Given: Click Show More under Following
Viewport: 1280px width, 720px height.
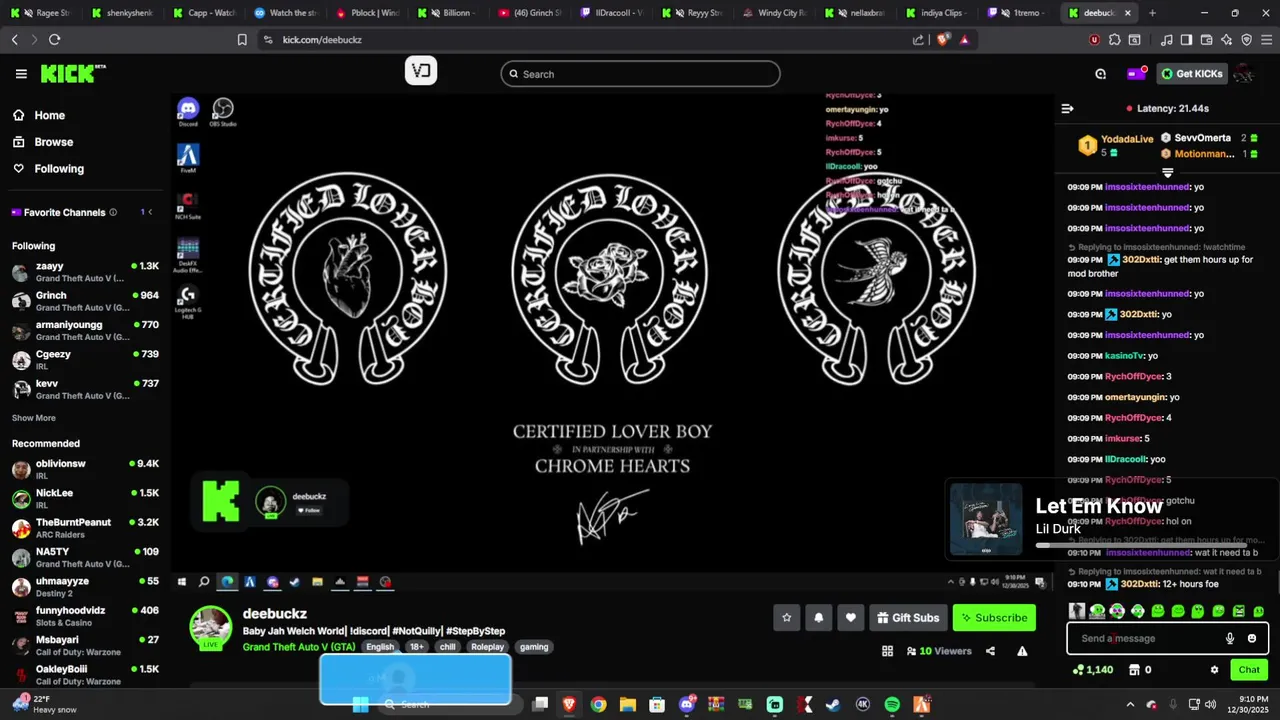Looking at the screenshot, I should 34,418.
